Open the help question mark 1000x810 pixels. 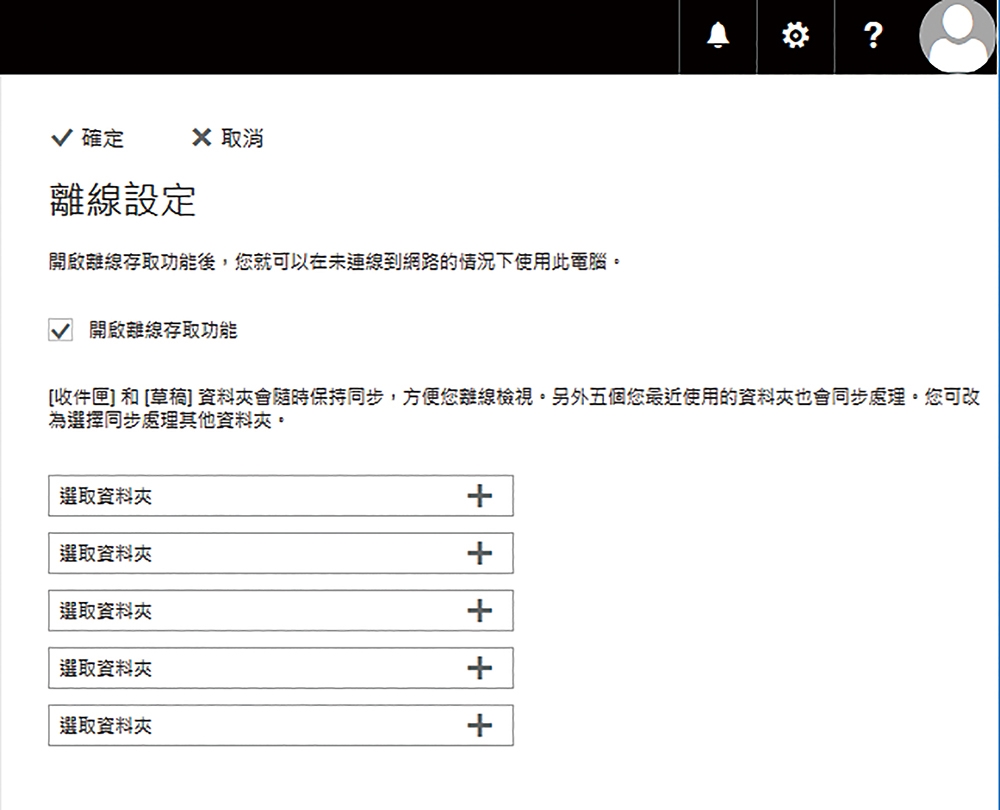pos(873,36)
